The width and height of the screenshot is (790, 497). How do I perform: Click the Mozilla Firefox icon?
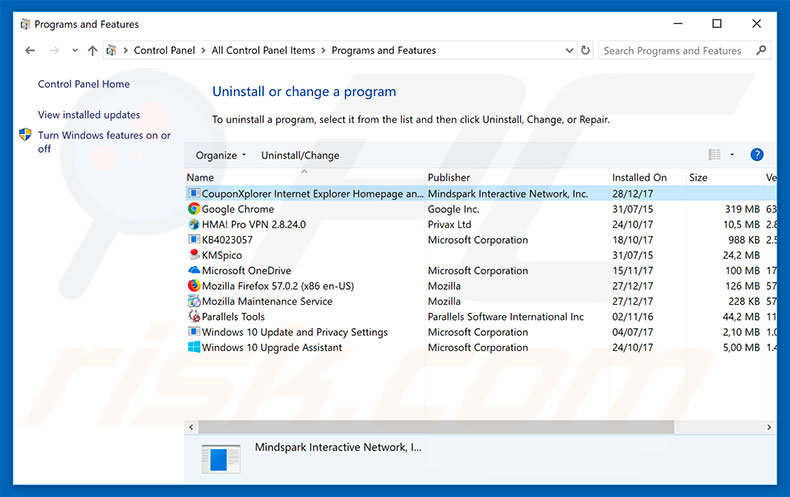point(193,286)
